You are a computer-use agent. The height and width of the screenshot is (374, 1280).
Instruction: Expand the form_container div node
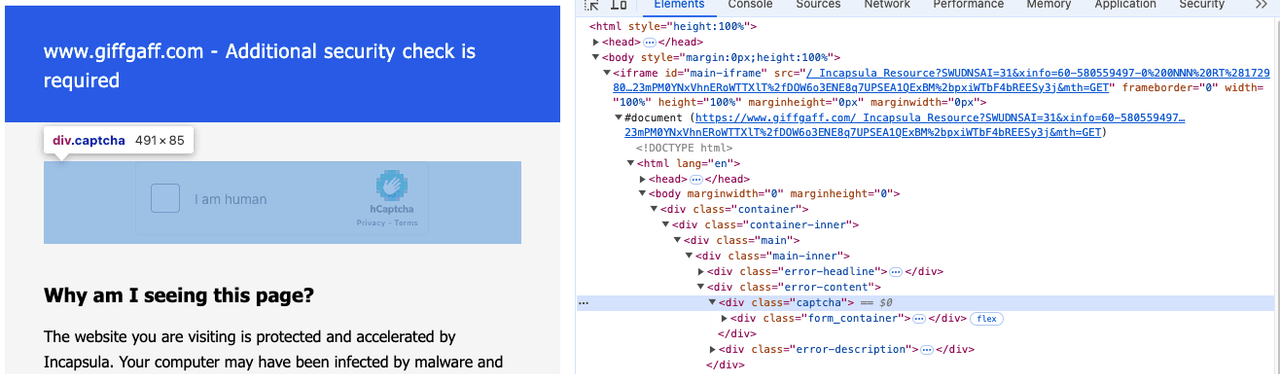725,318
